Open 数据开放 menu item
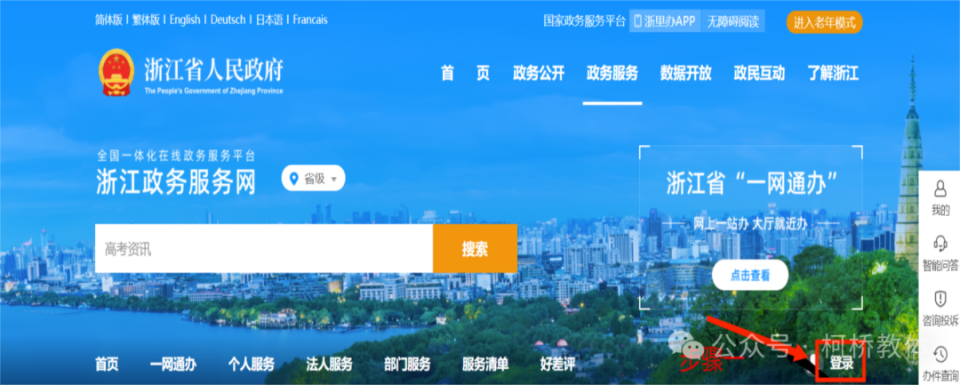This screenshot has height=385, width=960. tap(686, 73)
